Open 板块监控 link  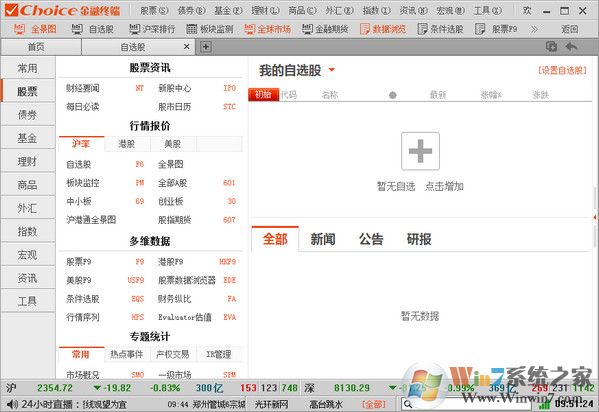coord(83,183)
